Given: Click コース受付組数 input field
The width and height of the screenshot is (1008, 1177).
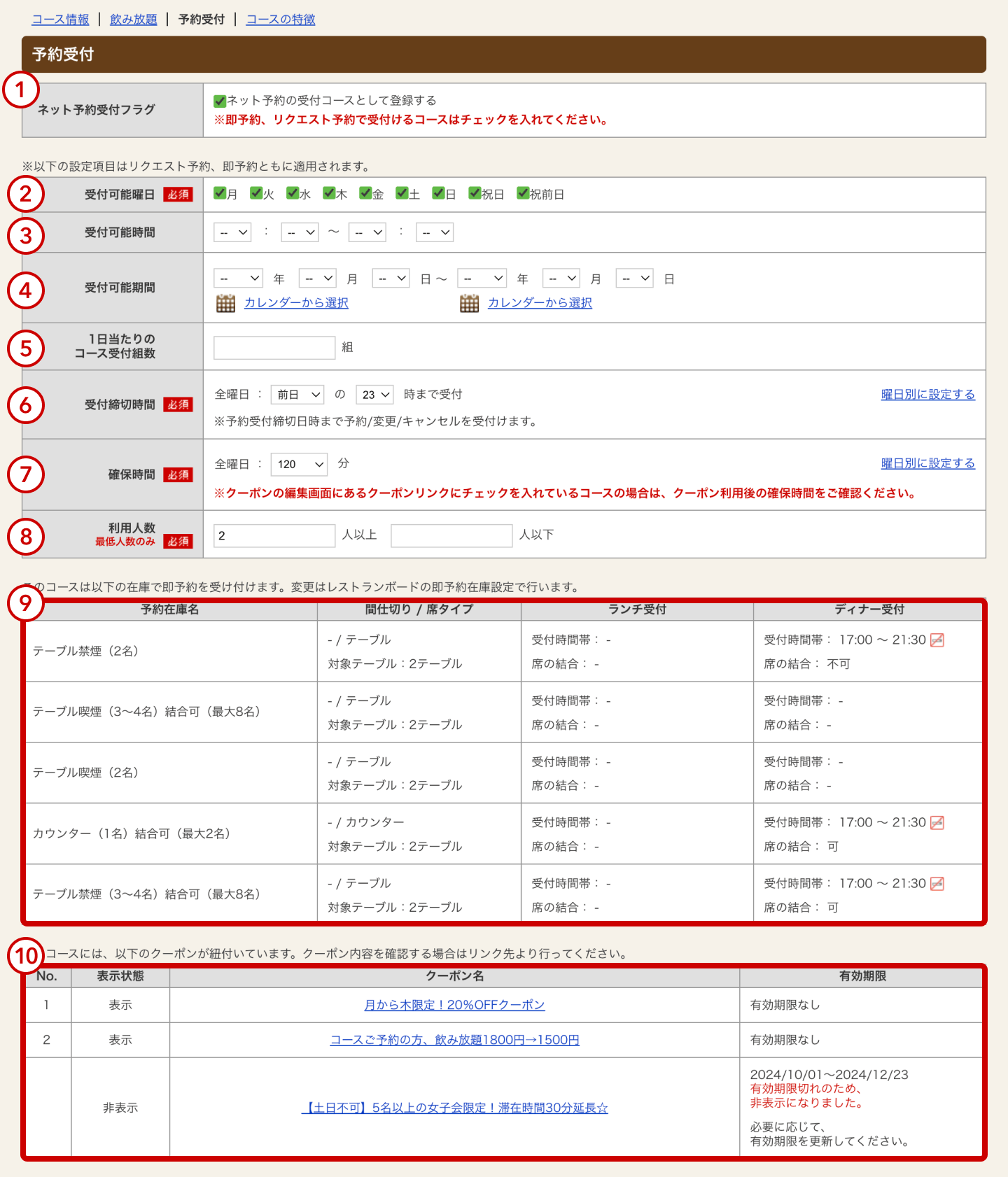Looking at the screenshot, I should click(274, 348).
